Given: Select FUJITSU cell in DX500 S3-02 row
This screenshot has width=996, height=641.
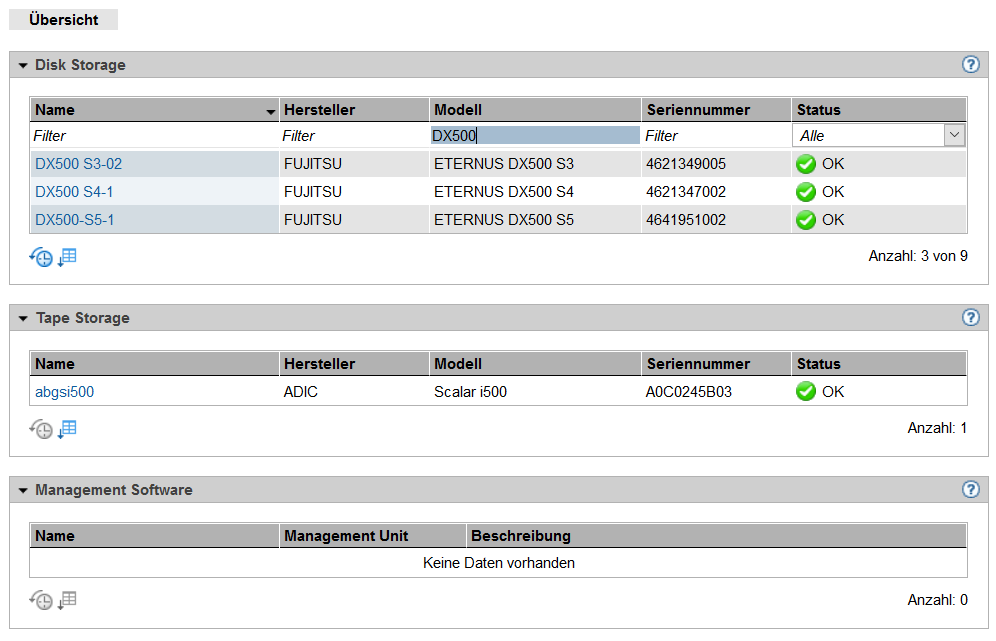Looking at the screenshot, I should tap(354, 164).
